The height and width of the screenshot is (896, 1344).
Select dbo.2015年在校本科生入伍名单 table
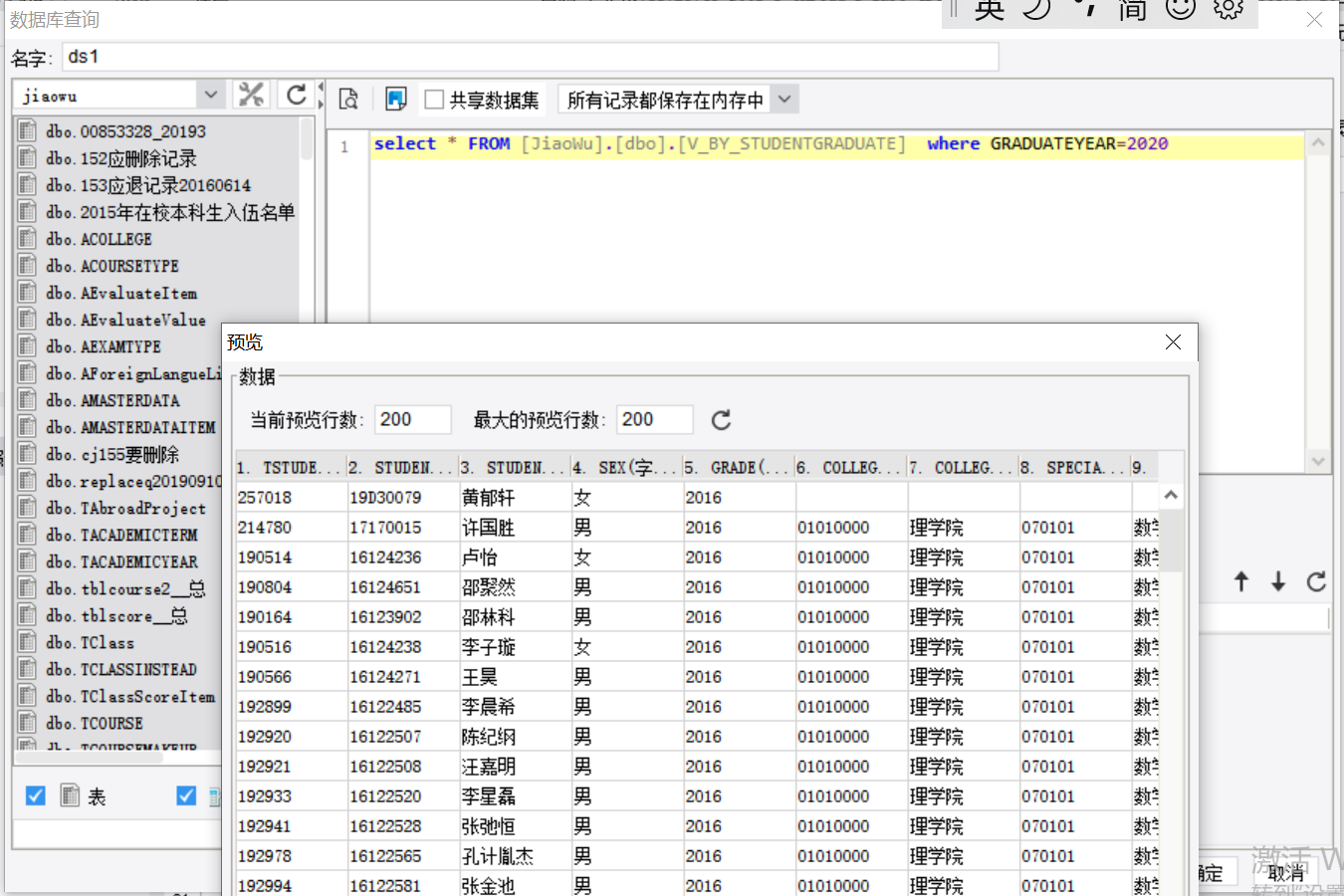(x=170, y=212)
